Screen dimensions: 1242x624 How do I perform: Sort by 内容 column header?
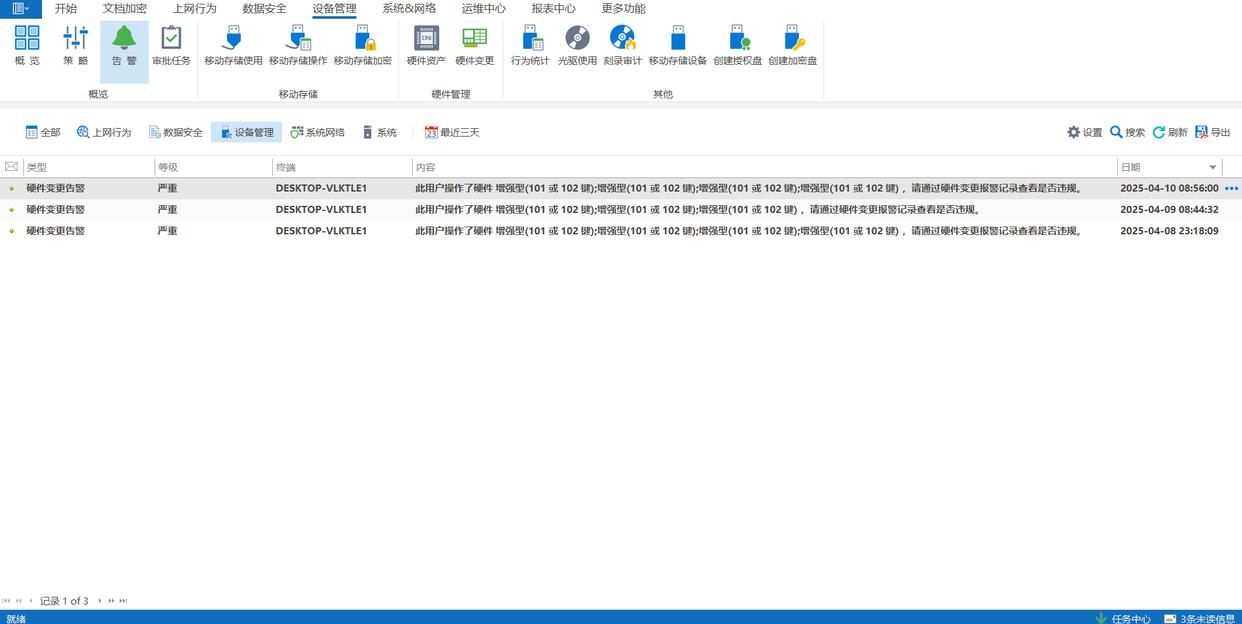coord(765,167)
